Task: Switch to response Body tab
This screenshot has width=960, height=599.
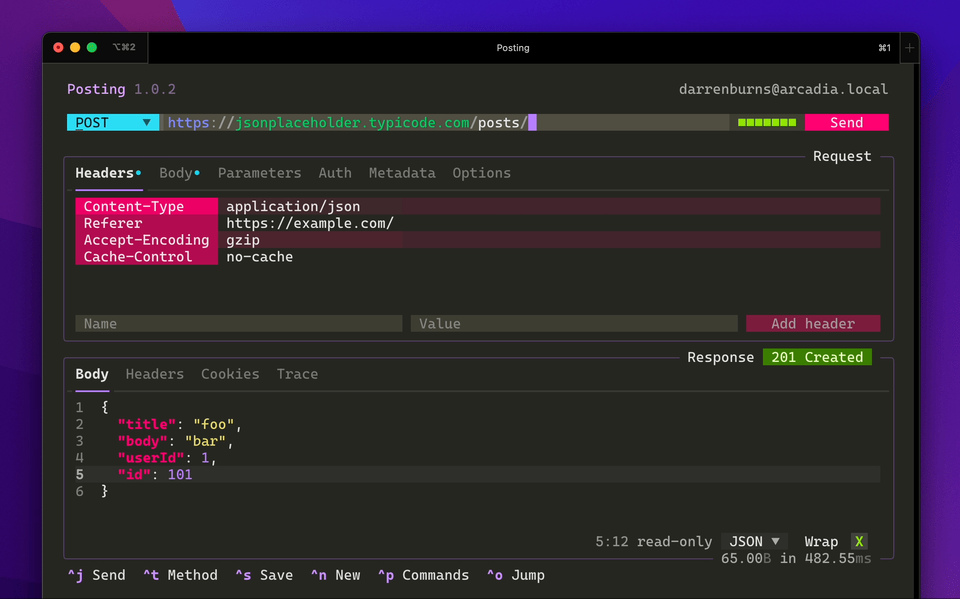Action: [x=92, y=374]
